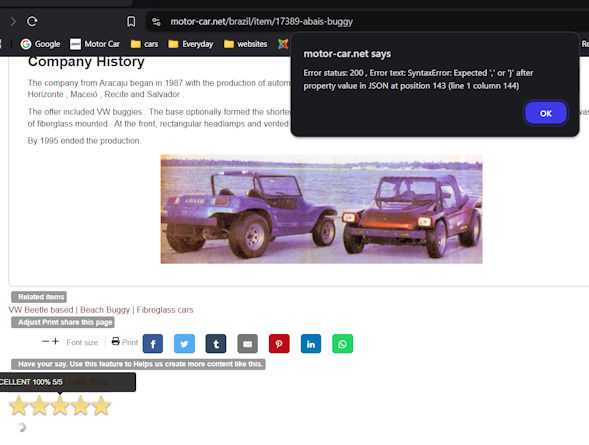This screenshot has width=589, height=445.
Task: Share page on WhatsApp
Action: click(x=343, y=344)
